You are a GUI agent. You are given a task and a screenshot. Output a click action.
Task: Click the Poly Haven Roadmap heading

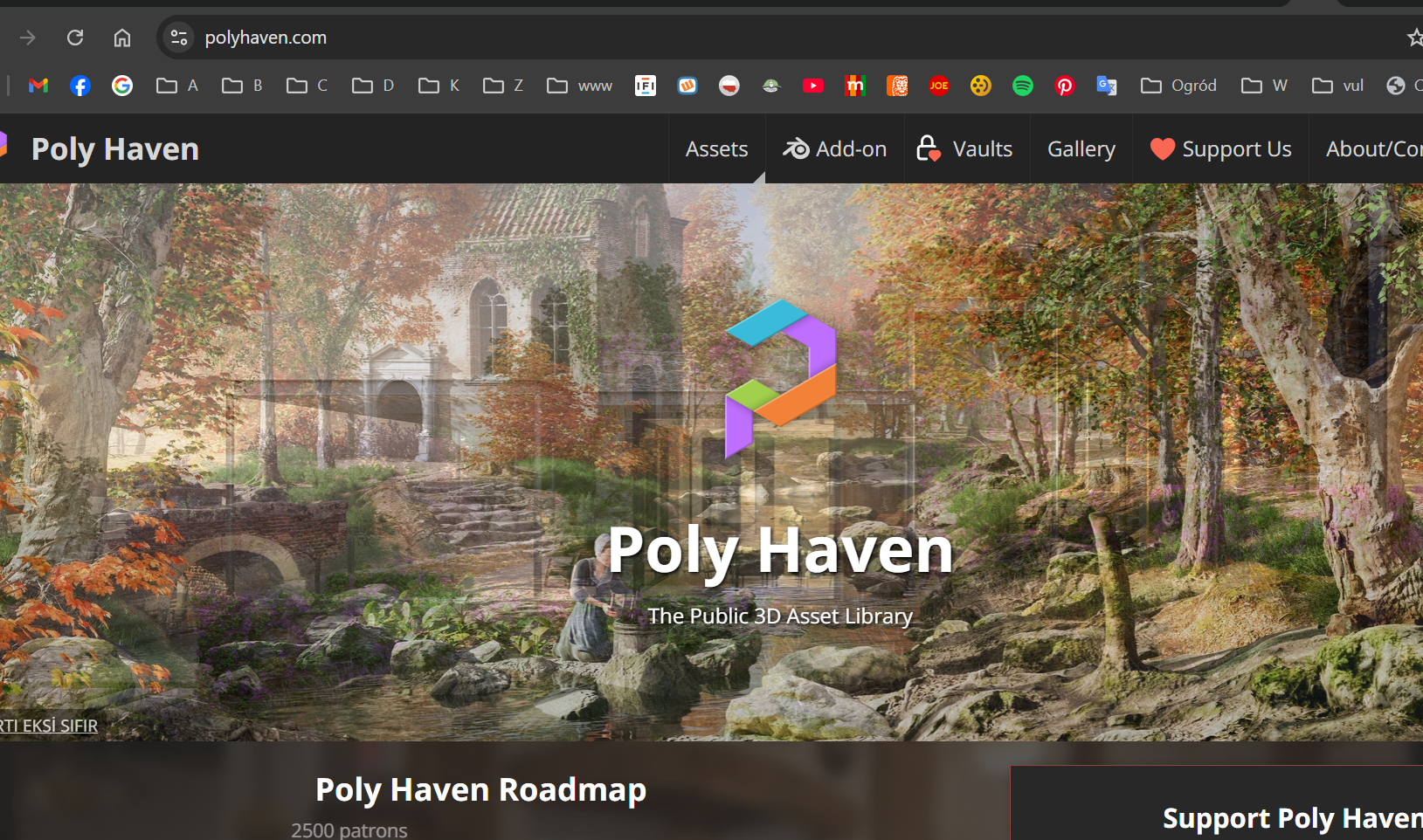point(480,789)
